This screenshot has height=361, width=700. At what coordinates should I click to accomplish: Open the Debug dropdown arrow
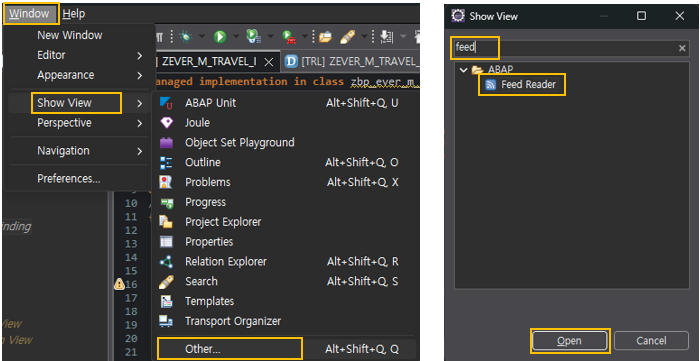pyautogui.click(x=202, y=37)
